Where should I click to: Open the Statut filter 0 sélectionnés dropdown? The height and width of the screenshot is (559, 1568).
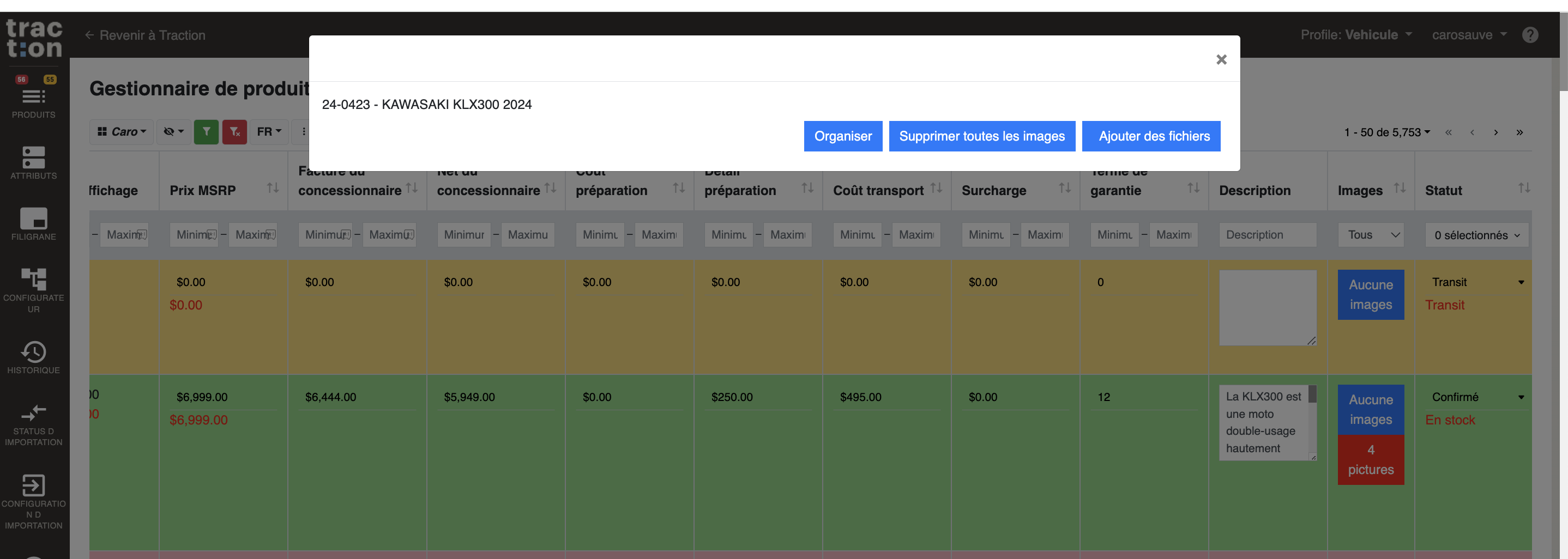coord(1476,235)
